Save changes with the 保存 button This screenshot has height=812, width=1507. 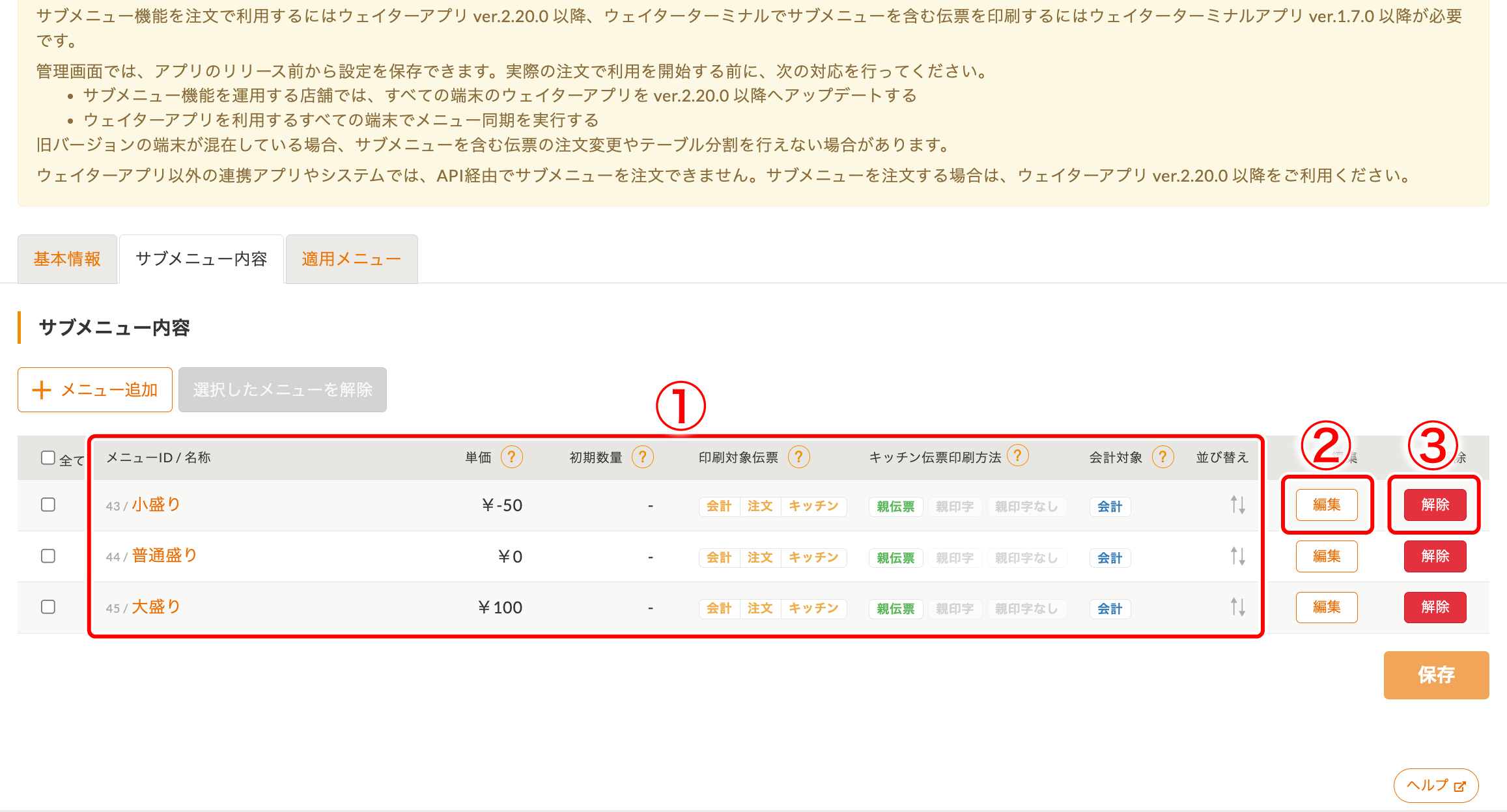[x=1437, y=675]
